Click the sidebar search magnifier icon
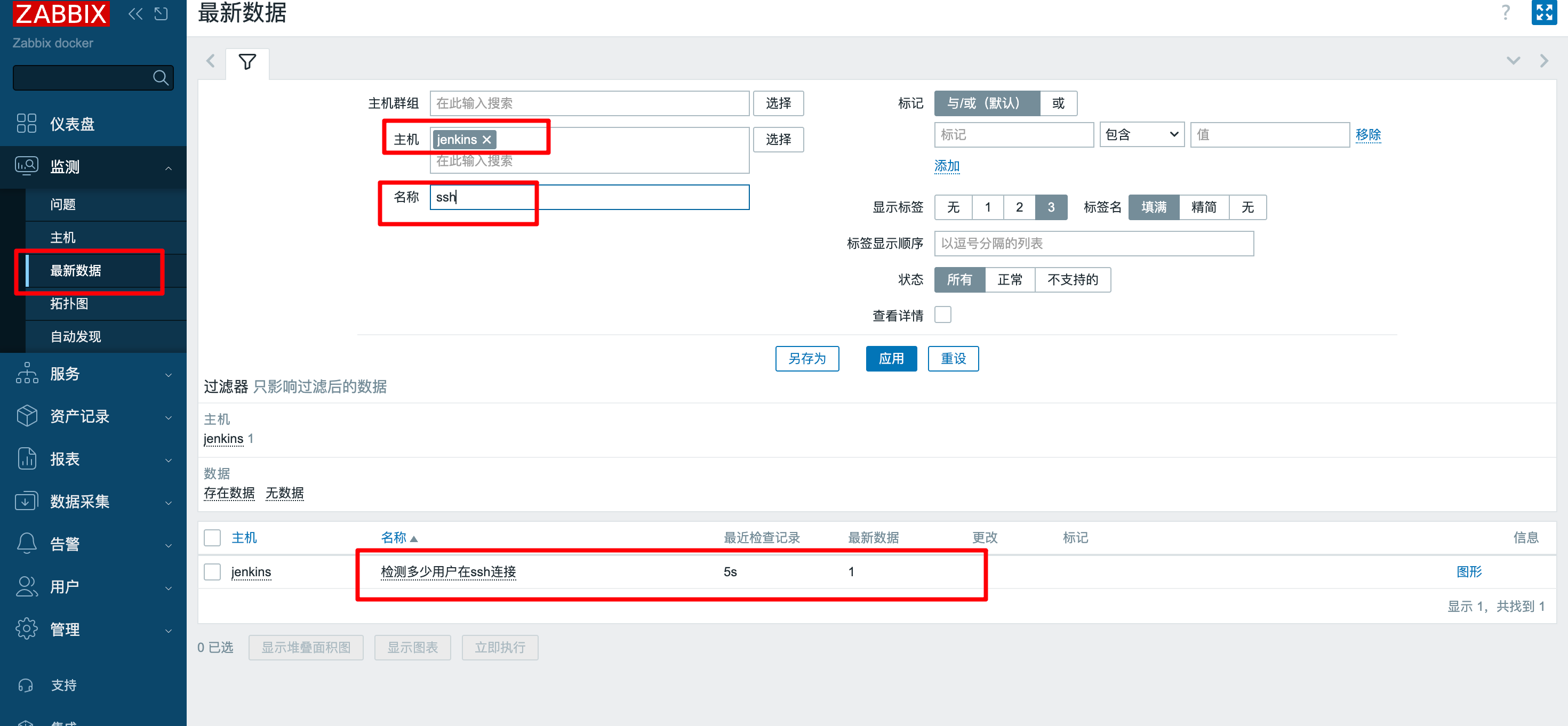Screen dimensions: 1568x726 (160, 78)
